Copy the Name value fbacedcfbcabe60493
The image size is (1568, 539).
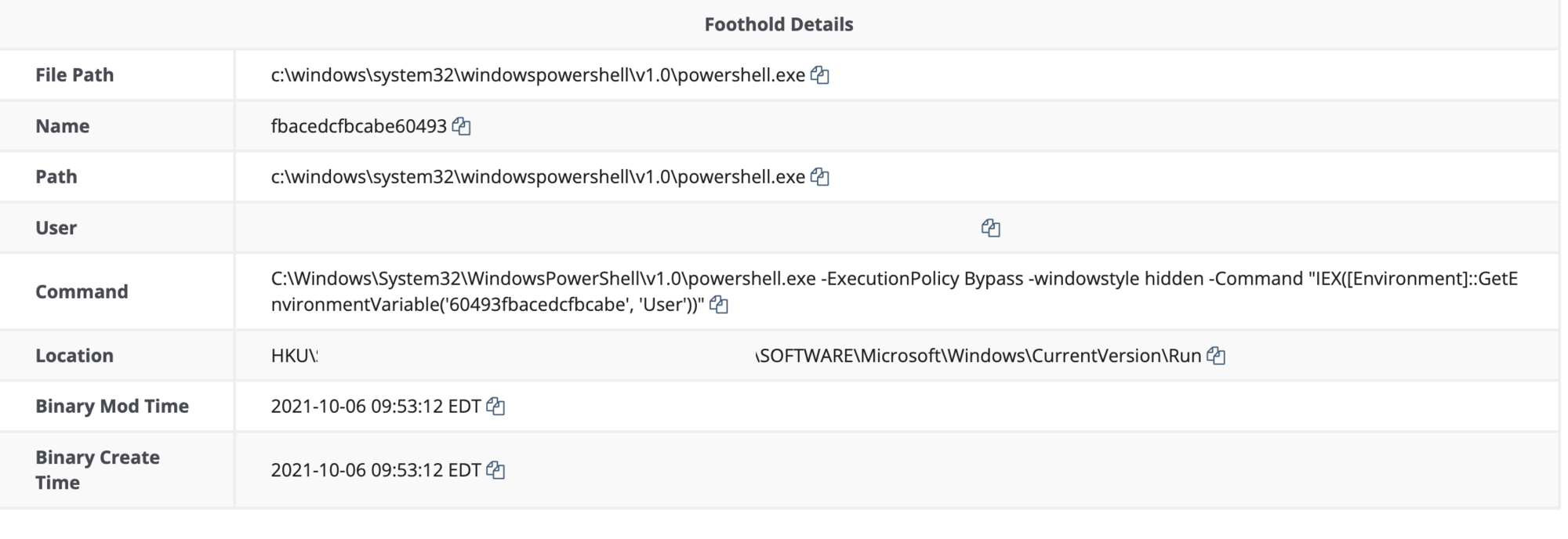pos(462,126)
